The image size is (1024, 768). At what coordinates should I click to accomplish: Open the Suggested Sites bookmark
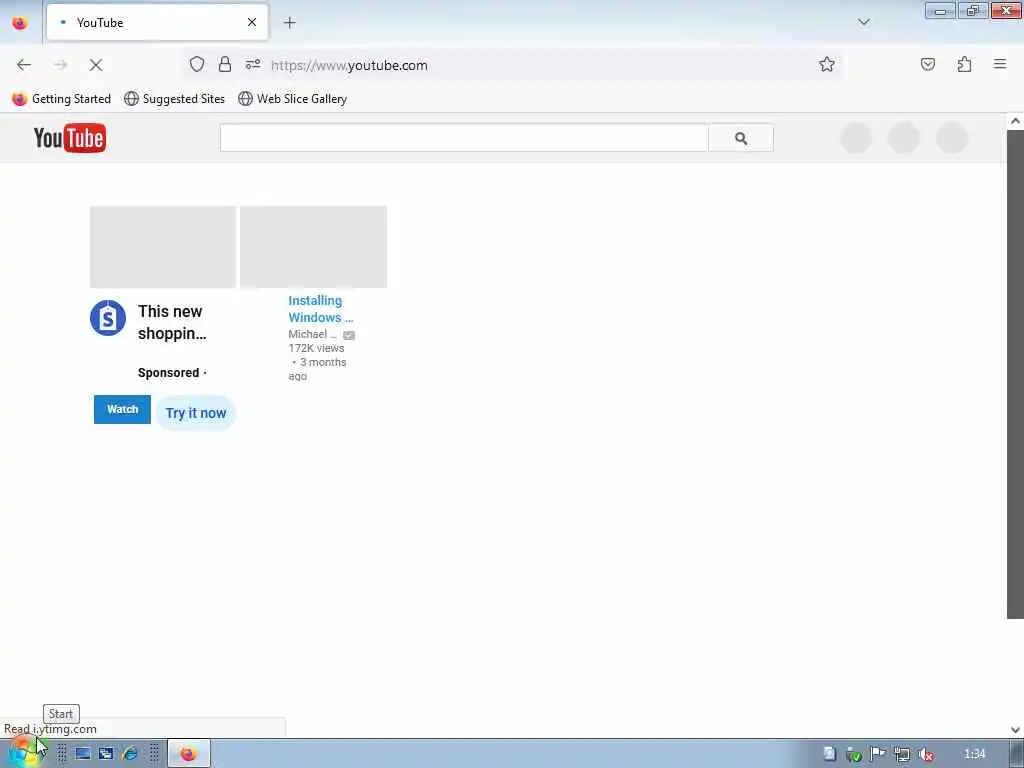tap(174, 99)
